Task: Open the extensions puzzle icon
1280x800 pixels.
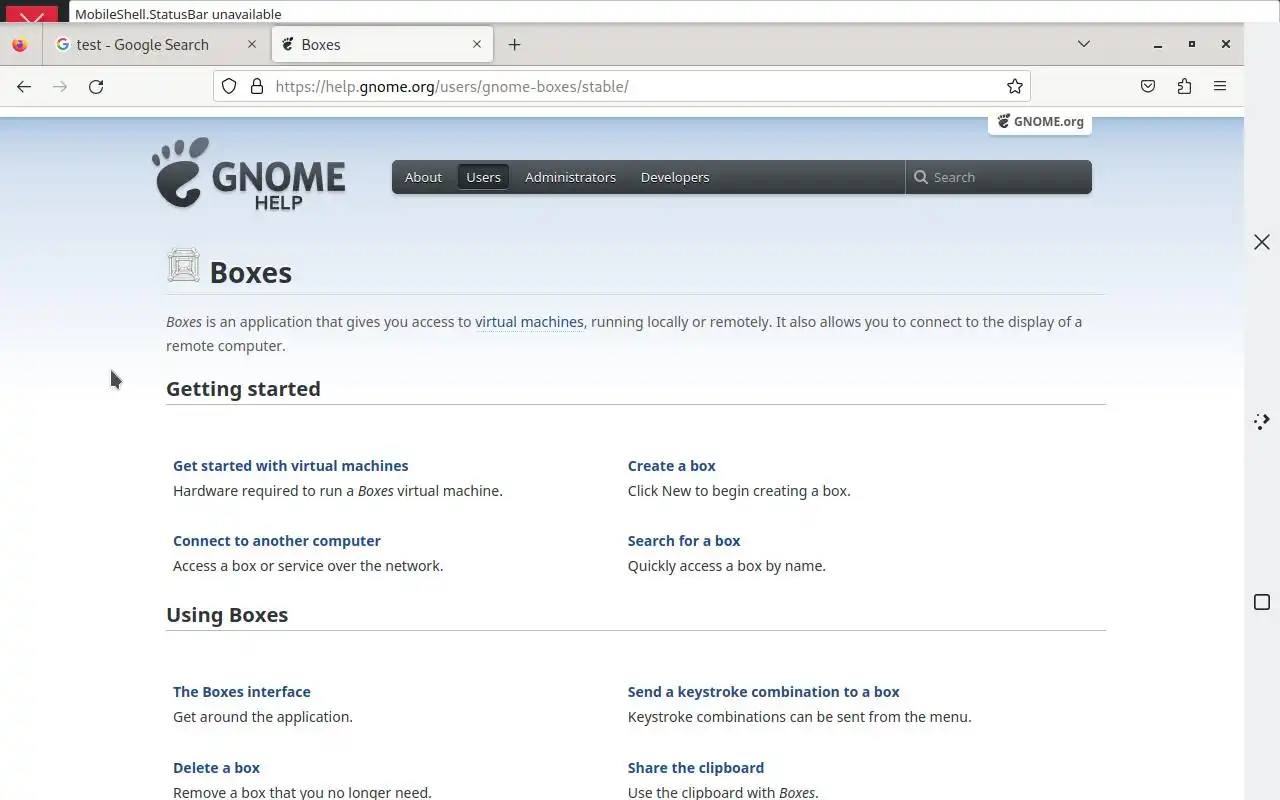Action: coord(1184,86)
